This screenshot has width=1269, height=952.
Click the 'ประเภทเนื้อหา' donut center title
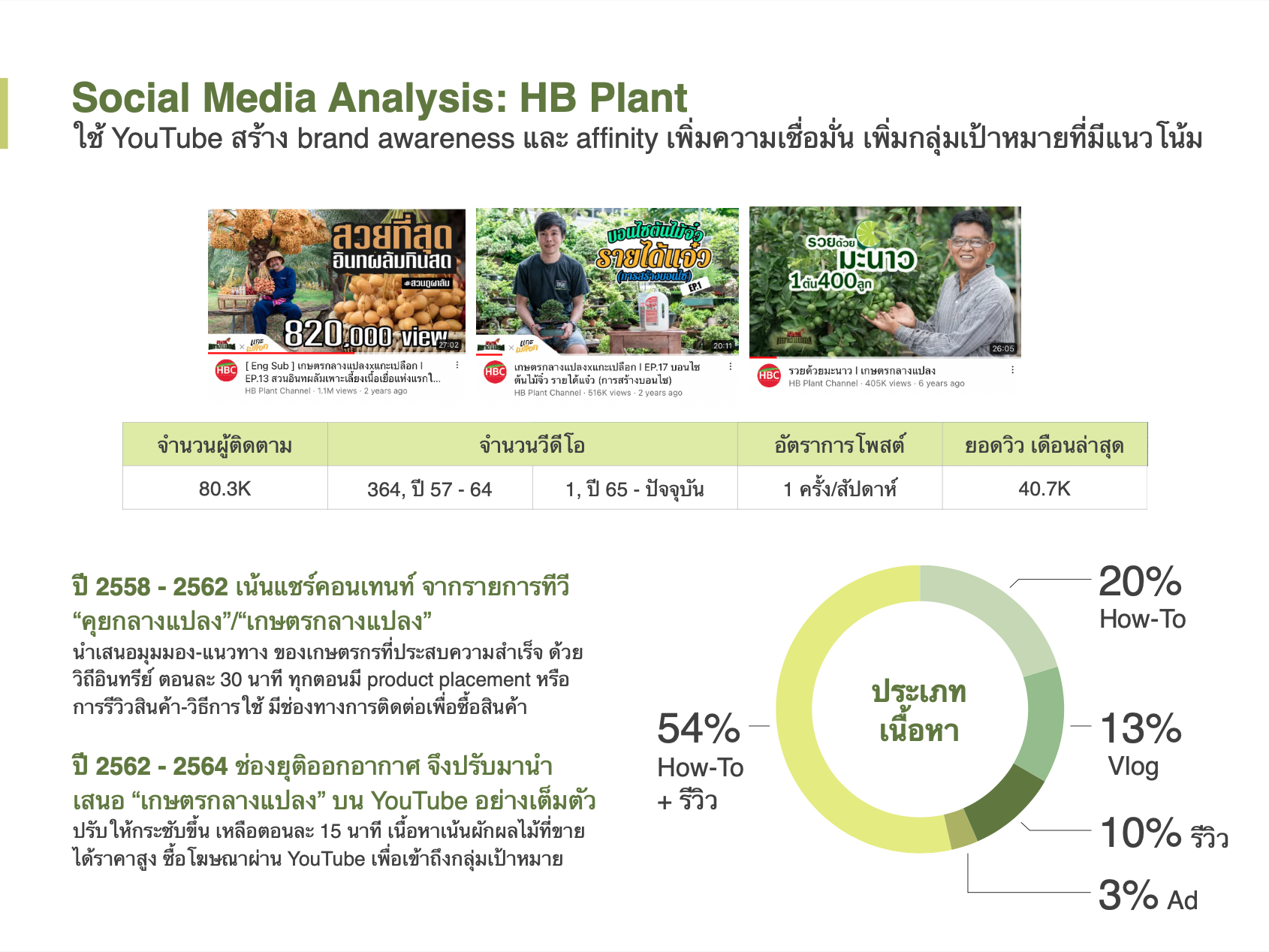tap(919, 711)
